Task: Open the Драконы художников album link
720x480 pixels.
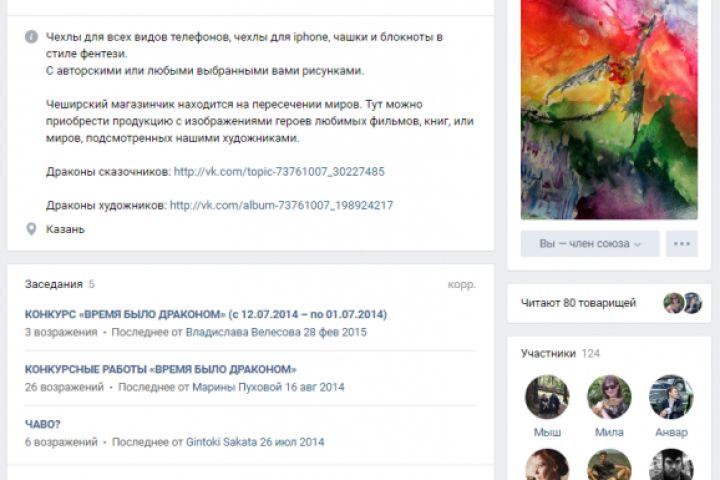Action: 281,205
